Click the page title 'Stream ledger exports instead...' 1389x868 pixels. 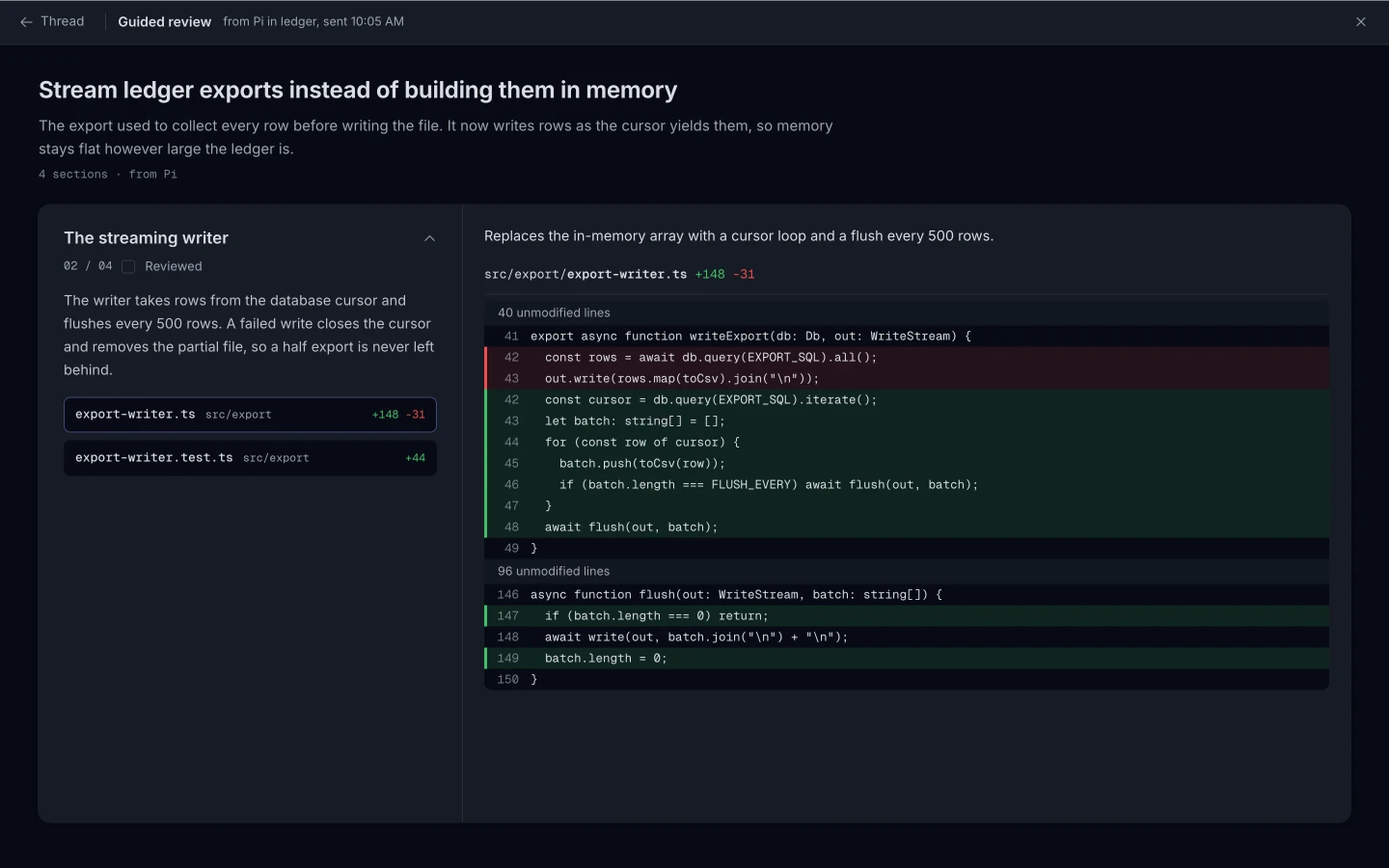point(358,90)
